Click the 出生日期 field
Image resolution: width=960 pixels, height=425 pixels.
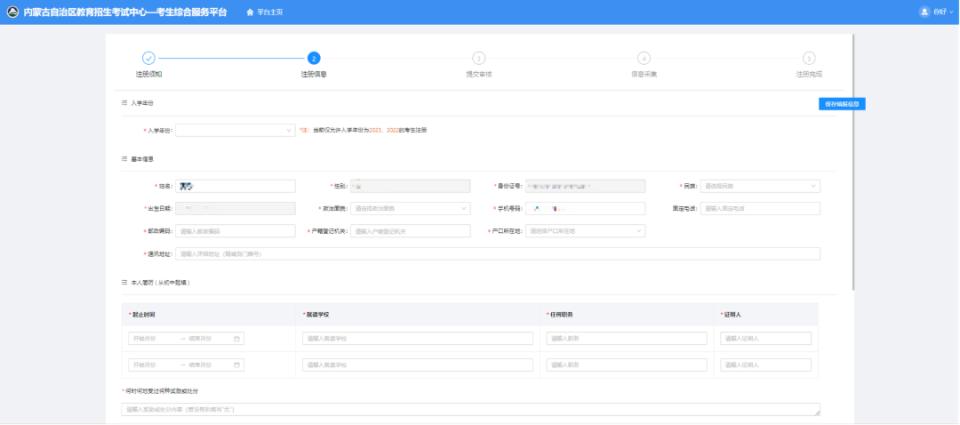(235, 209)
